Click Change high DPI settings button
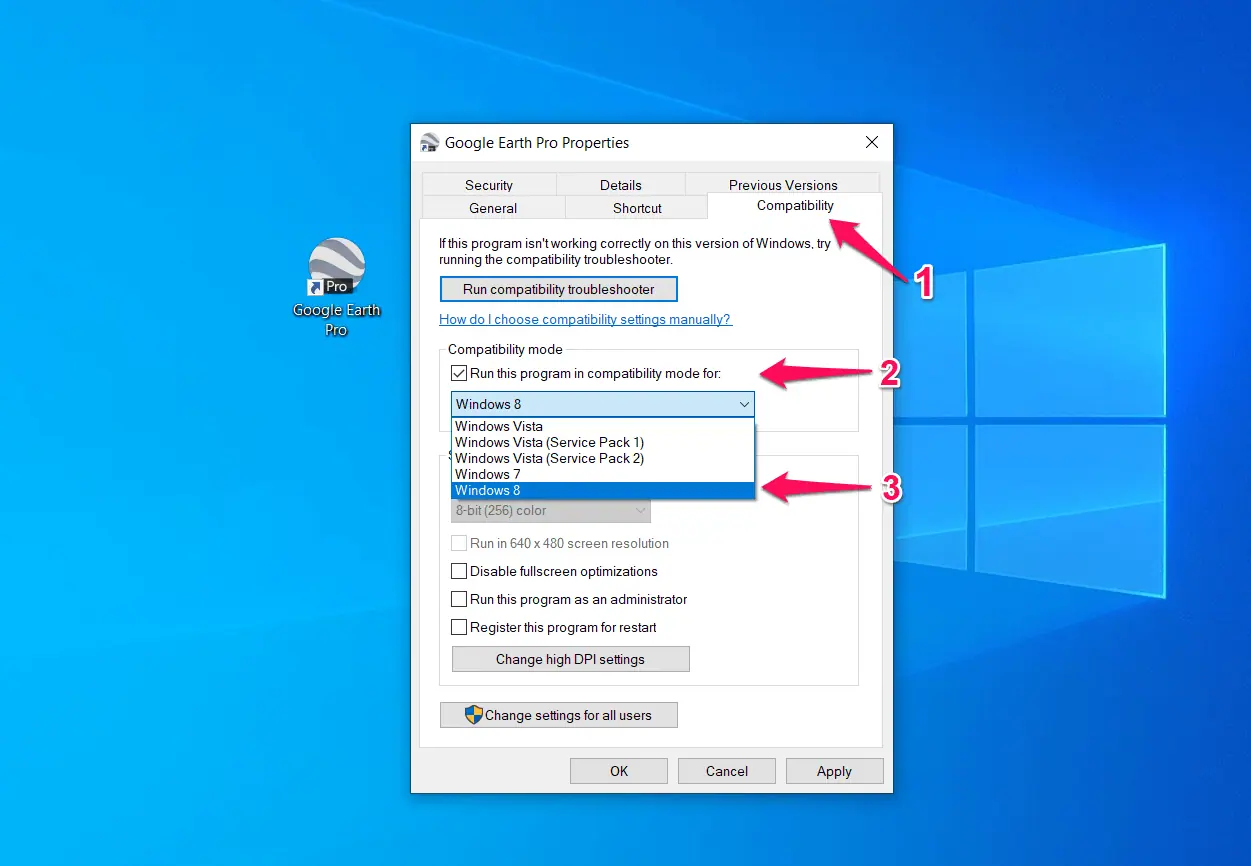 point(570,659)
